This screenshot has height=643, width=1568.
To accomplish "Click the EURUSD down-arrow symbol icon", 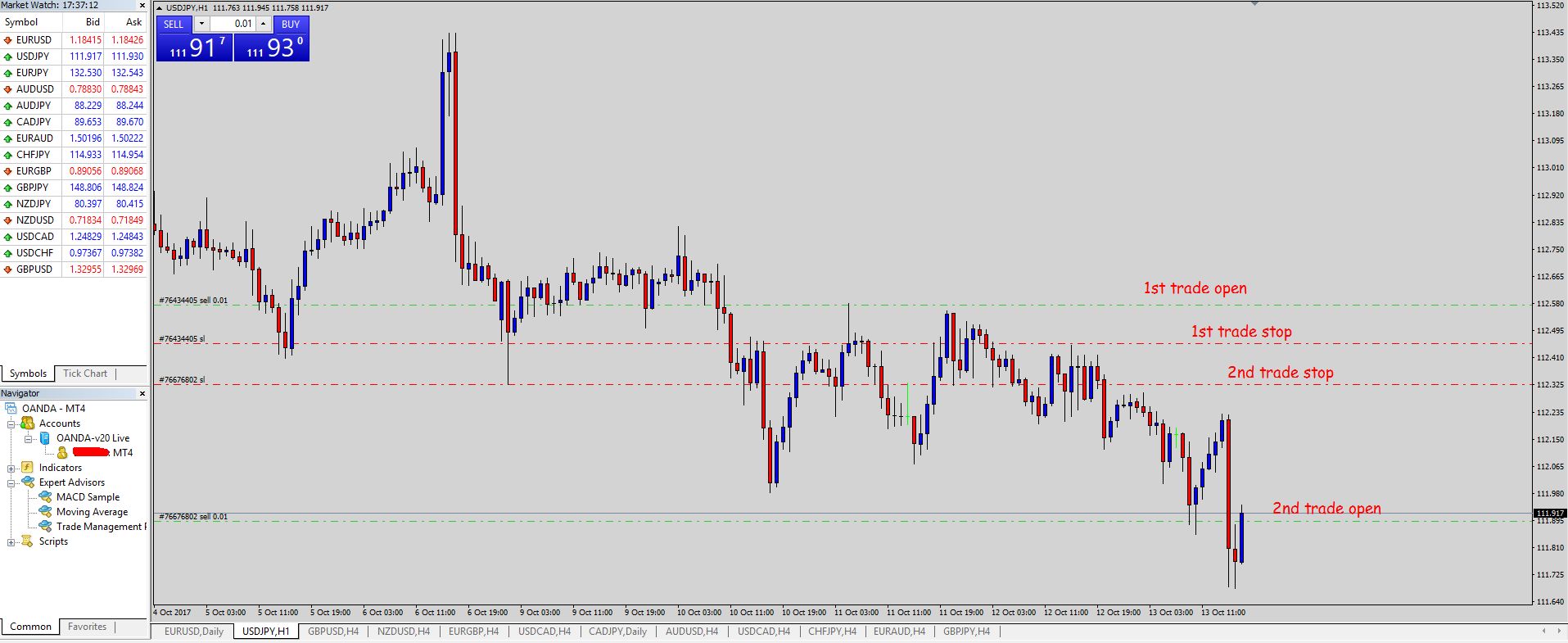I will (8, 40).
